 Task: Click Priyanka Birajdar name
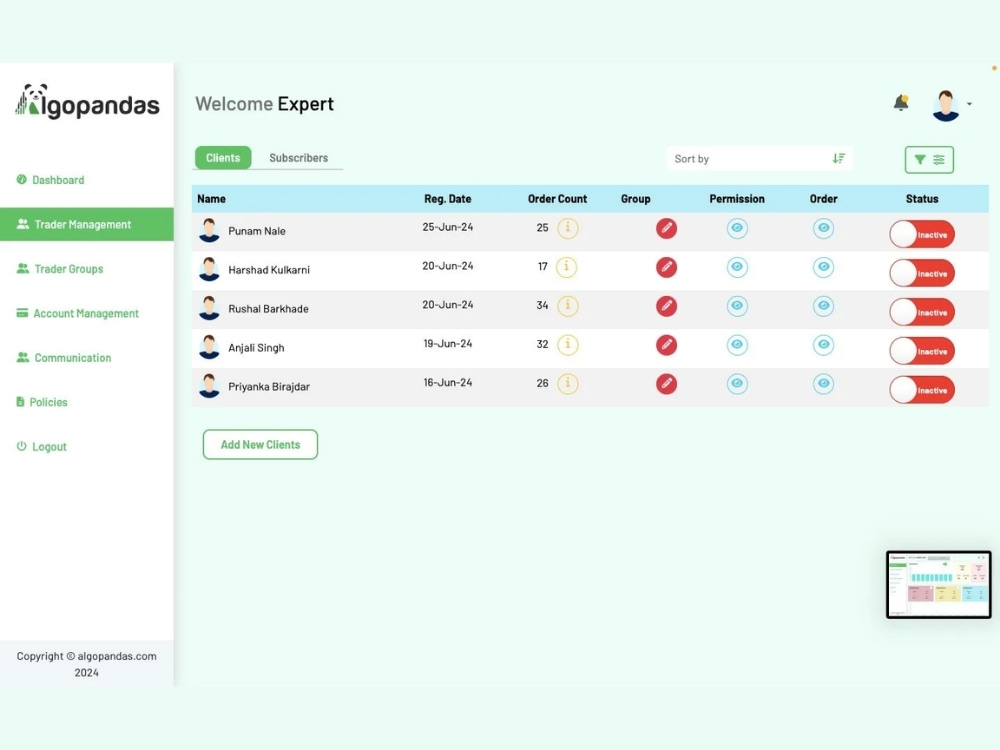click(x=269, y=386)
